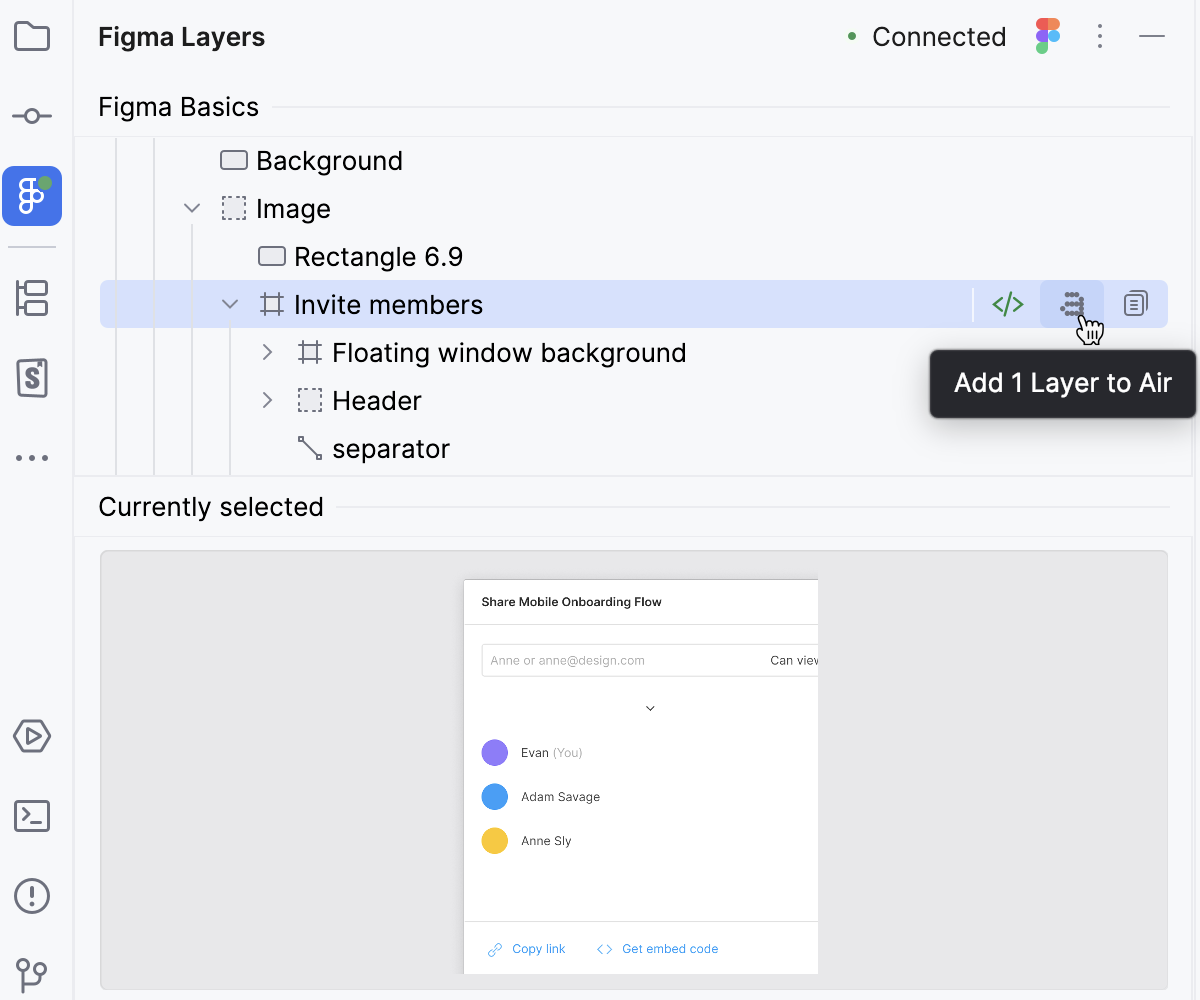Screen dimensions: 1200x1000
Task: Select the Figma Layers sidebar icon
Action: point(32,196)
